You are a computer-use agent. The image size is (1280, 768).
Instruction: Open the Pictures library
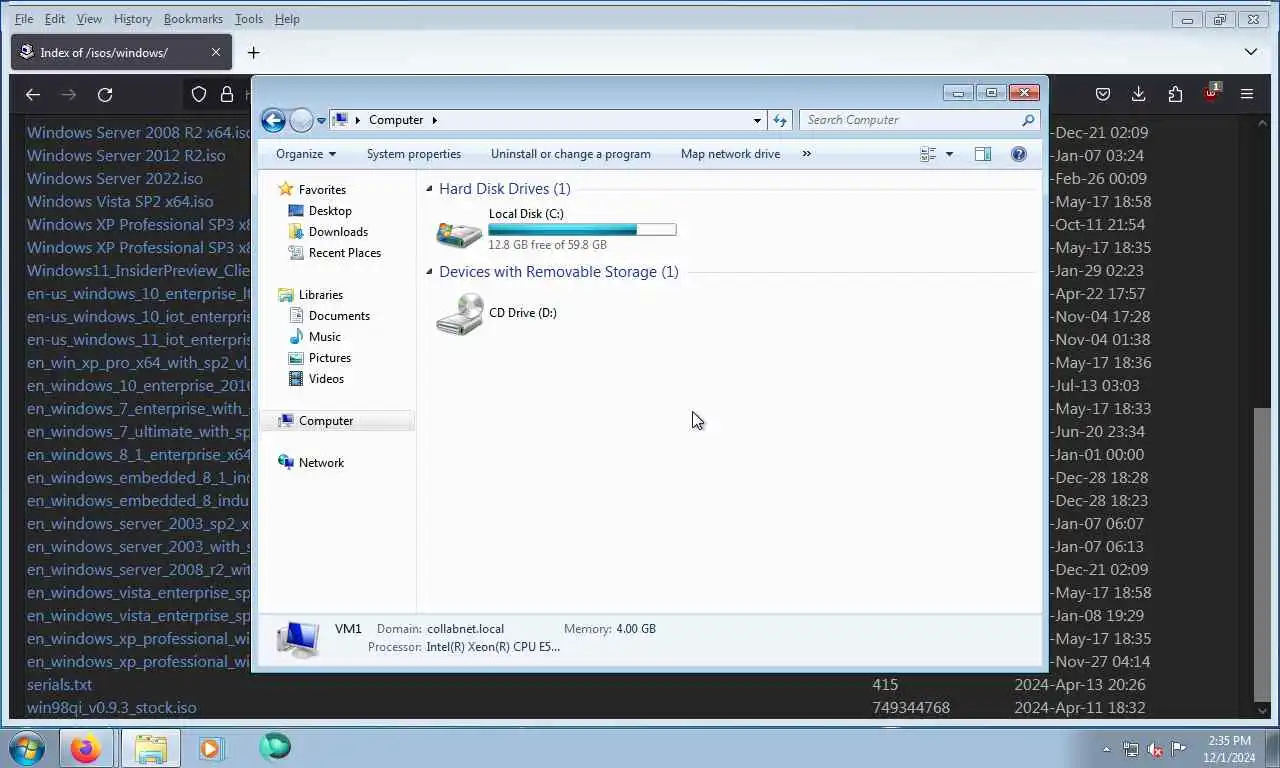tap(330, 358)
